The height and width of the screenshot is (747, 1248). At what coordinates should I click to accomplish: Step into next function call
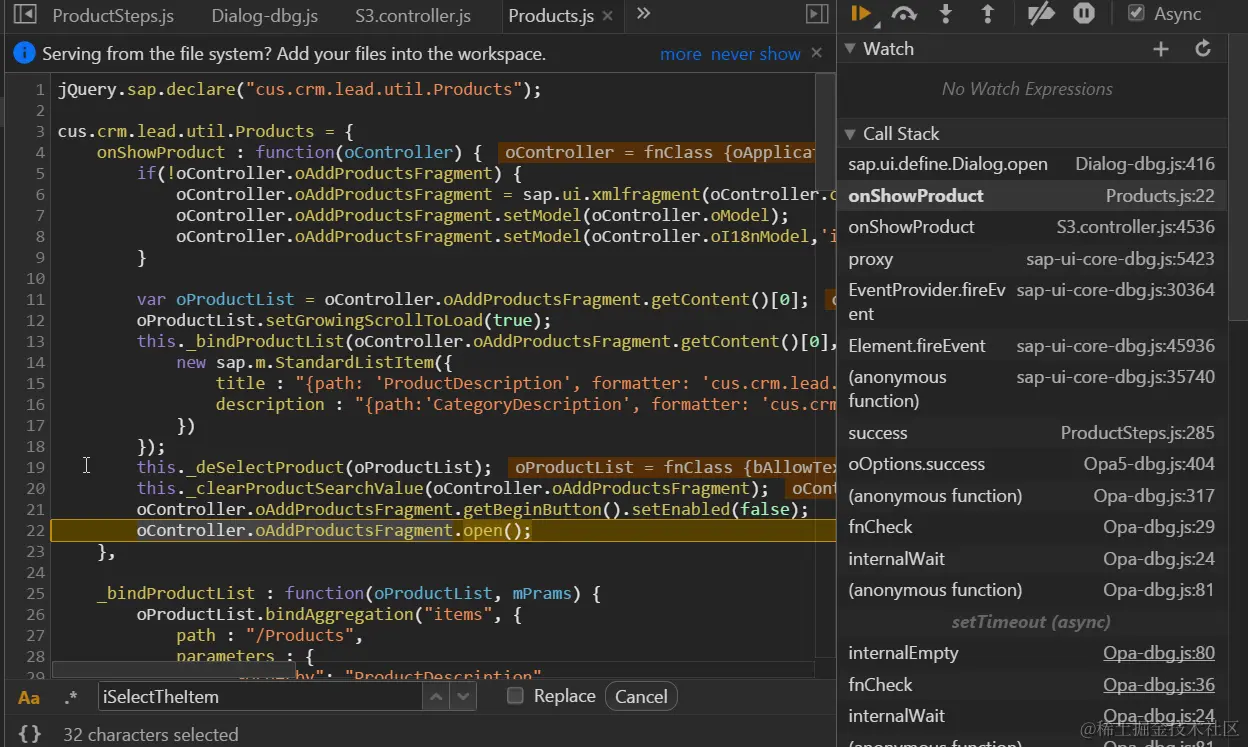tap(946, 14)
